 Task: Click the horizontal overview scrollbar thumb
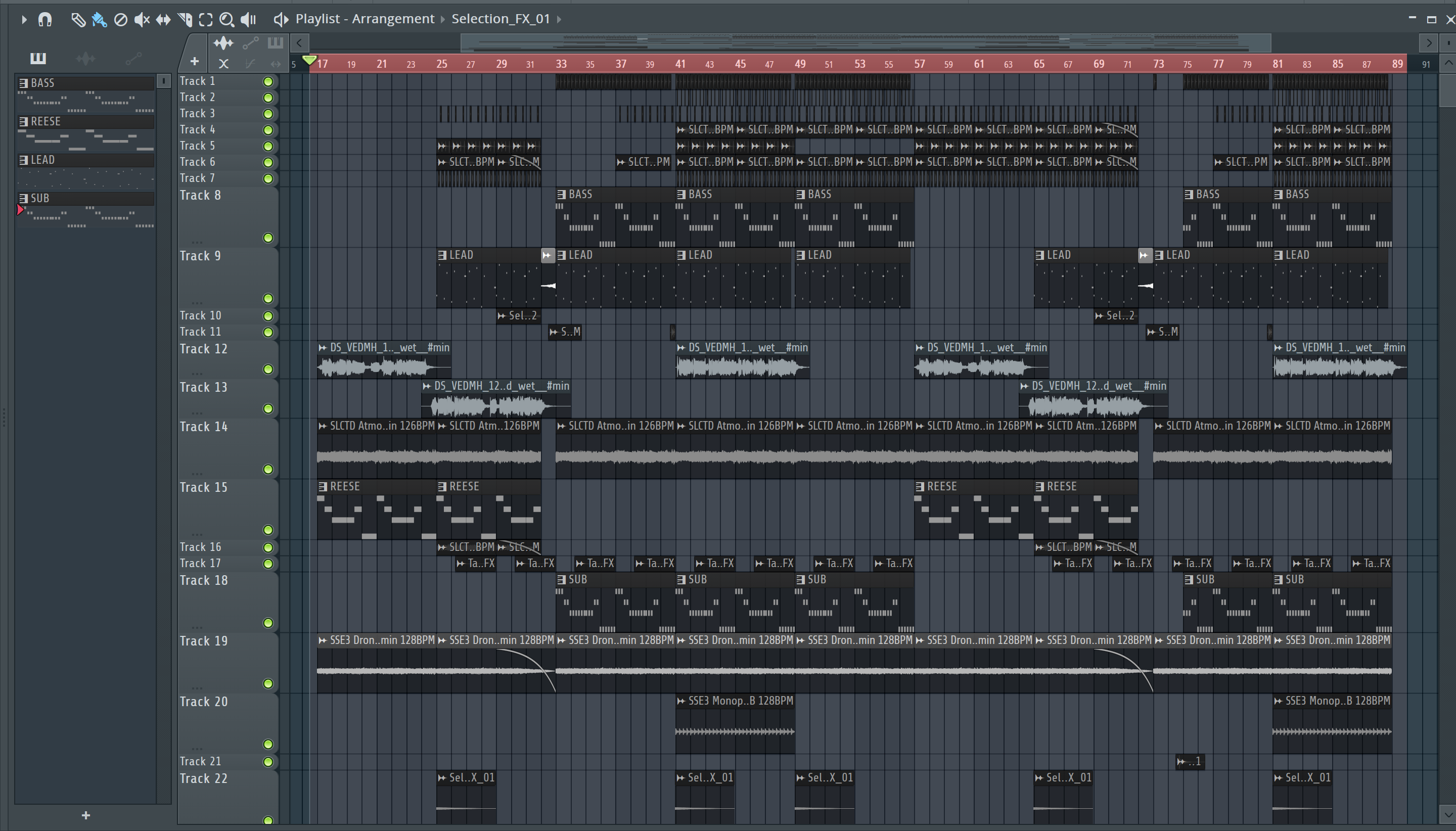pos(866,42)
